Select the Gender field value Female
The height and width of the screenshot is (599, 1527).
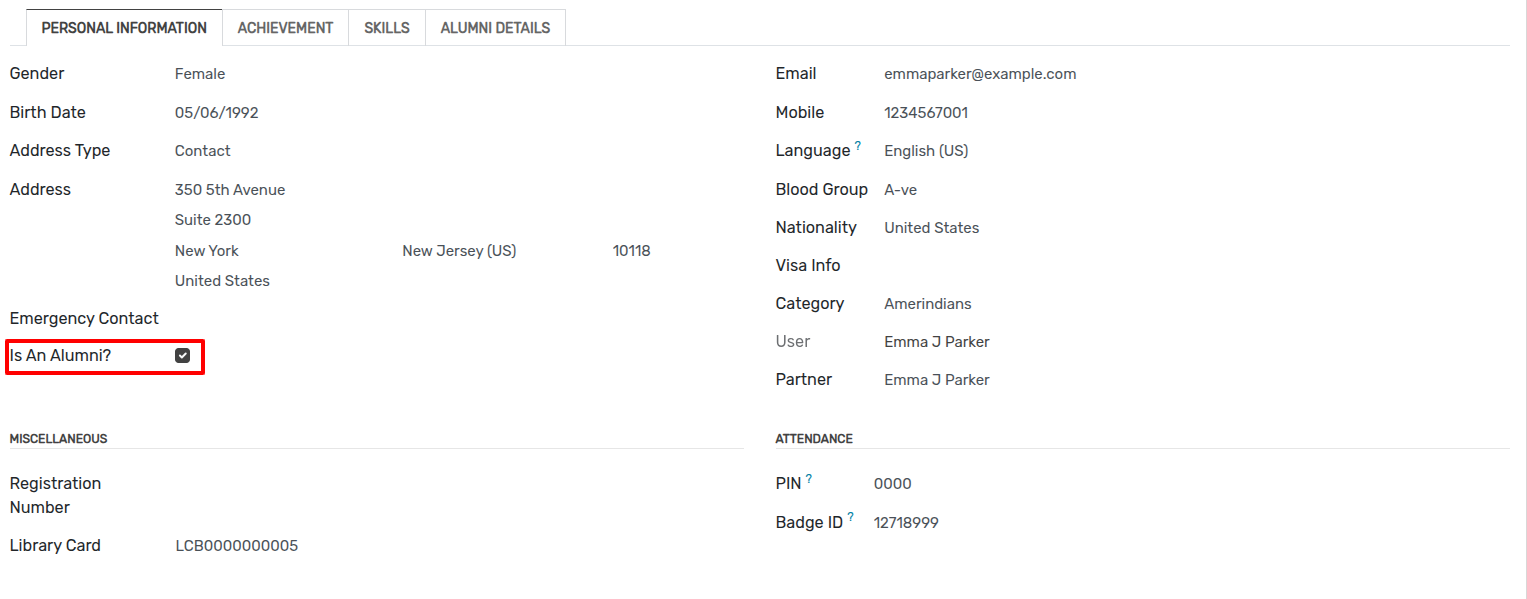[200, 74]
